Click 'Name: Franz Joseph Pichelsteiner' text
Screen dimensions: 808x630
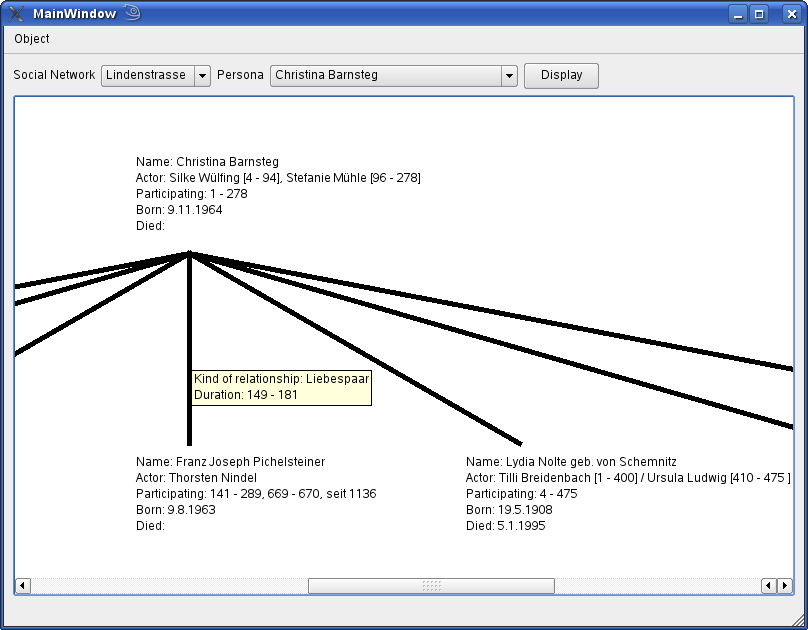(x=230, y=462)
